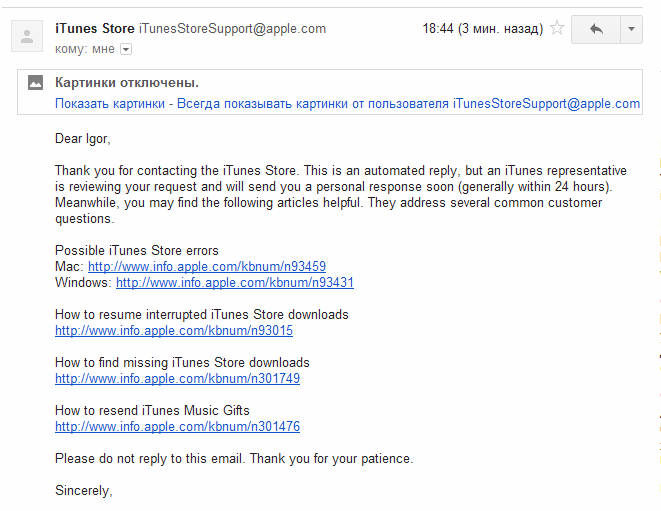Star this iTunes Store email
Image resolution: width=661 pixels, height=511 pixels.
(557, 28)
